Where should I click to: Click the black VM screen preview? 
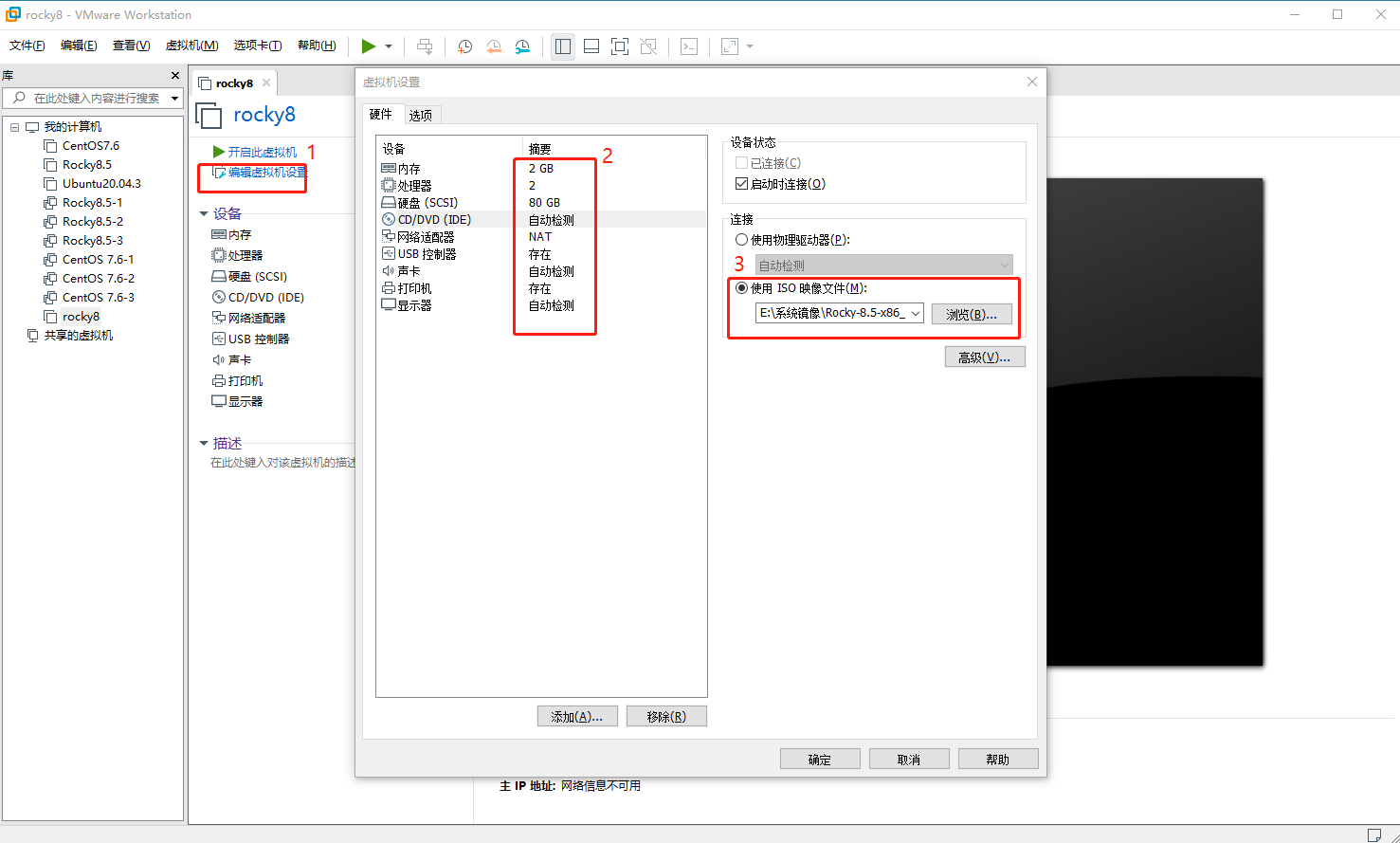[x=1155, y=422]
